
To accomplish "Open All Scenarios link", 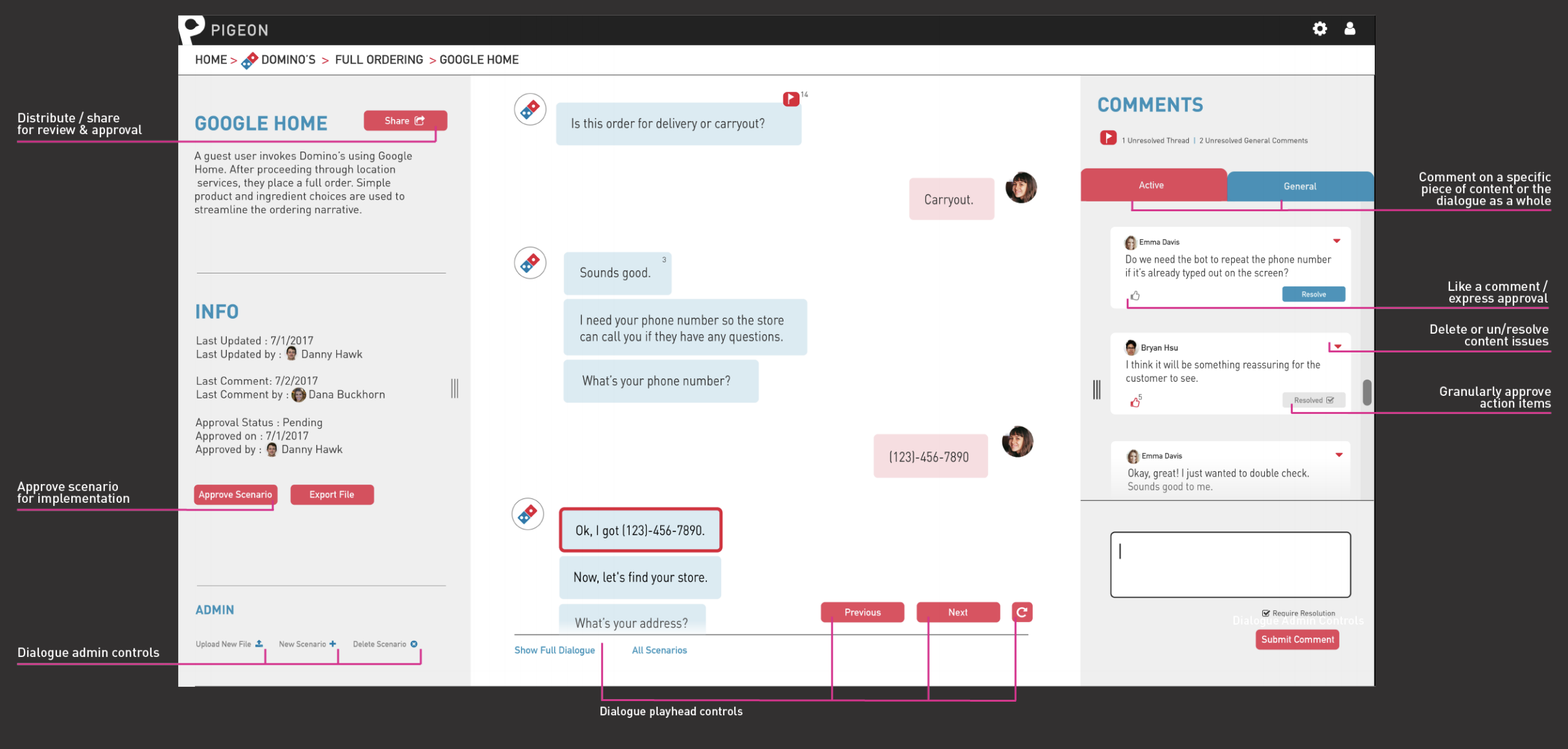I will click(x=659, y=651).
